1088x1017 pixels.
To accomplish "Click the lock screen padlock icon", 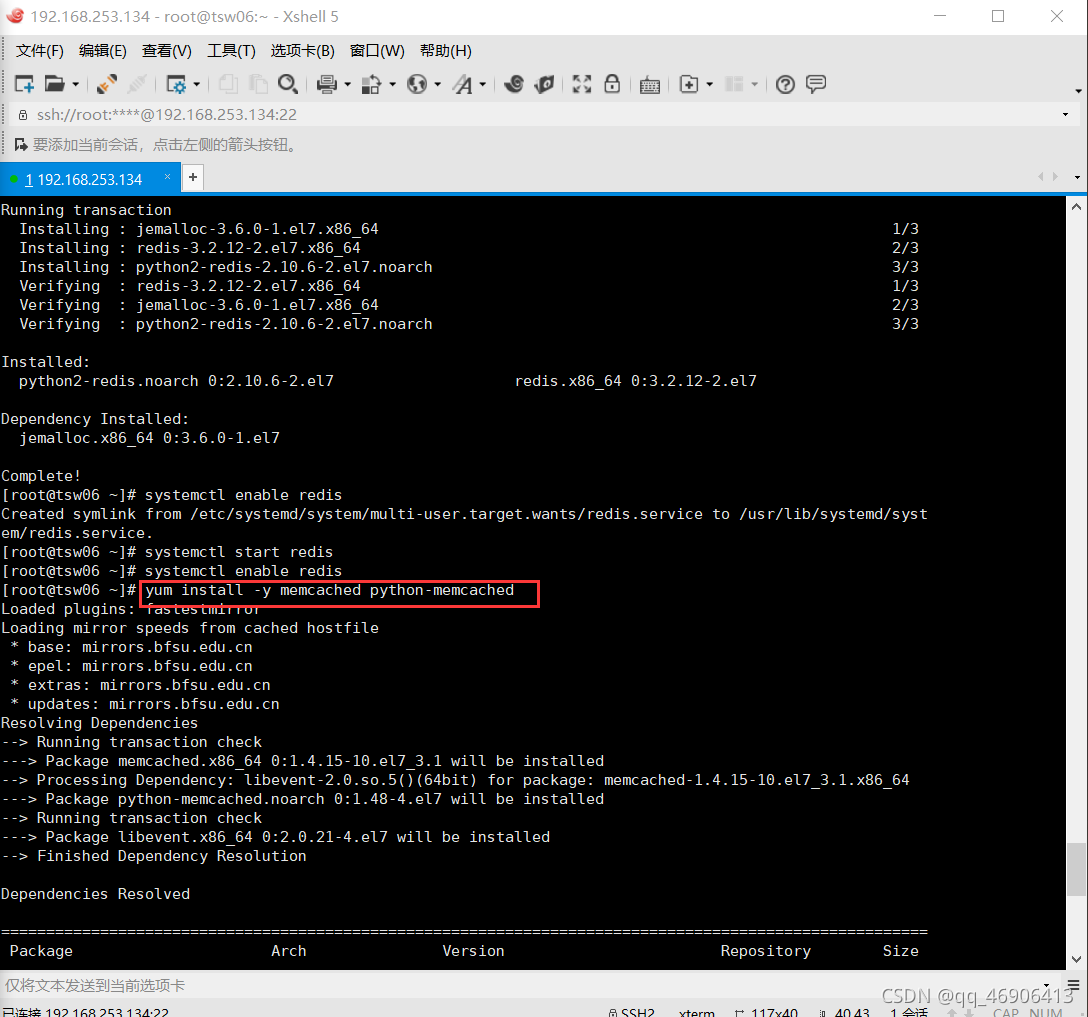I will [612, 84].
